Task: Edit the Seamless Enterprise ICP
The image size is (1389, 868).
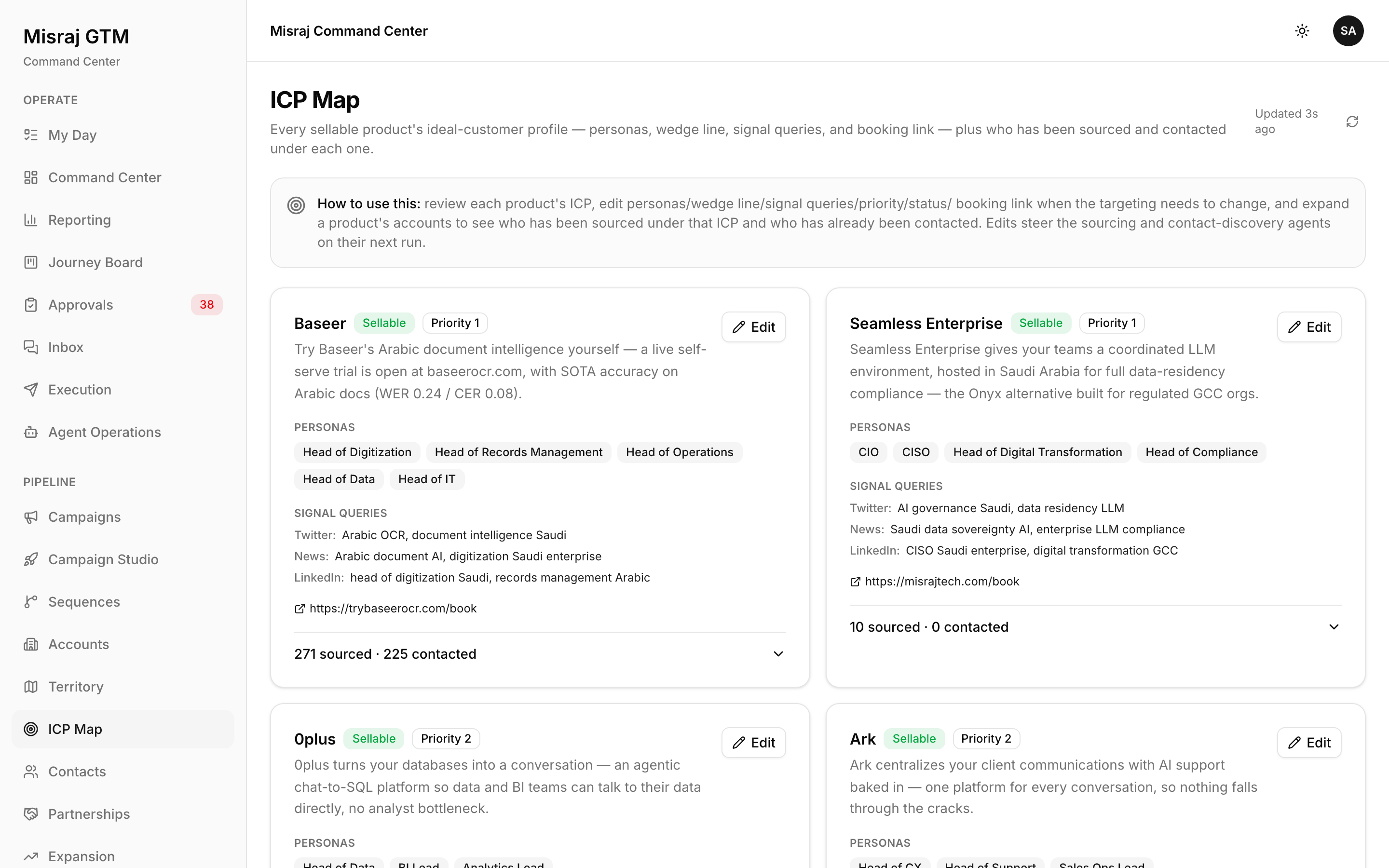Action: coord(1309,327)
